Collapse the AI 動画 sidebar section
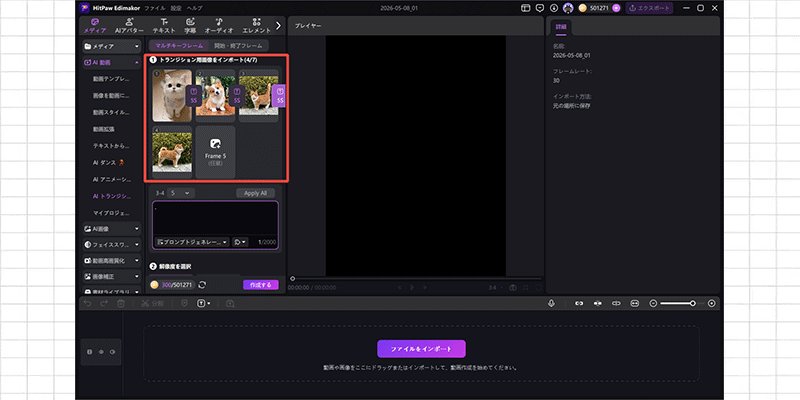Viewport: 800px width, 400px height. tap(111, 63)
